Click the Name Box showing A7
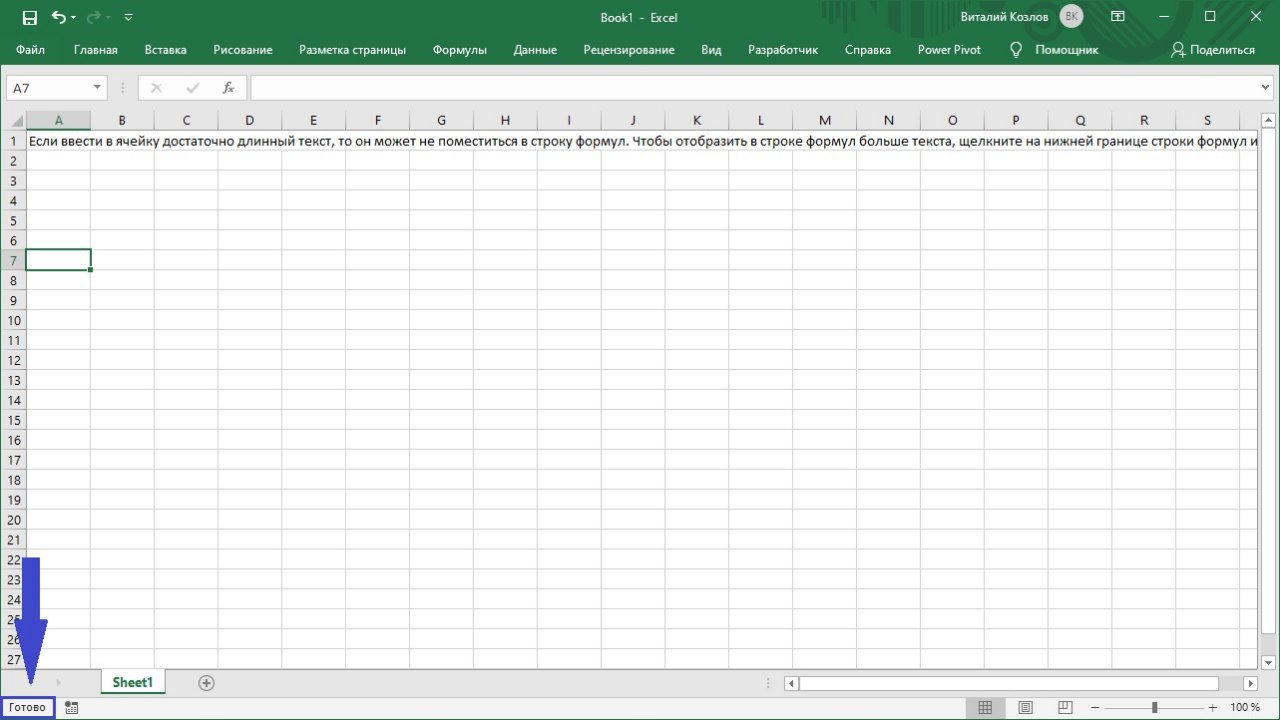This screenshot has width=1280, height=720. (48, 88)
